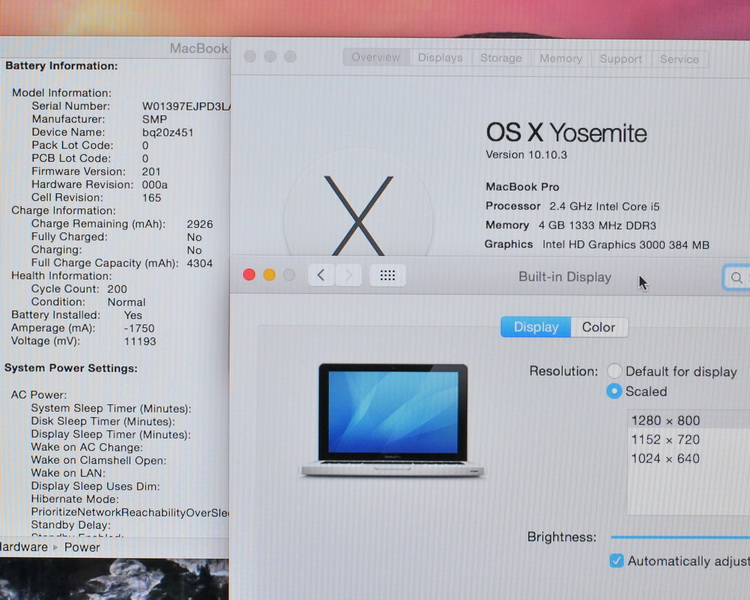Click Full Charge Capacity value 4304
Screen dimensions: 750x600
click(x=199, y=263)
